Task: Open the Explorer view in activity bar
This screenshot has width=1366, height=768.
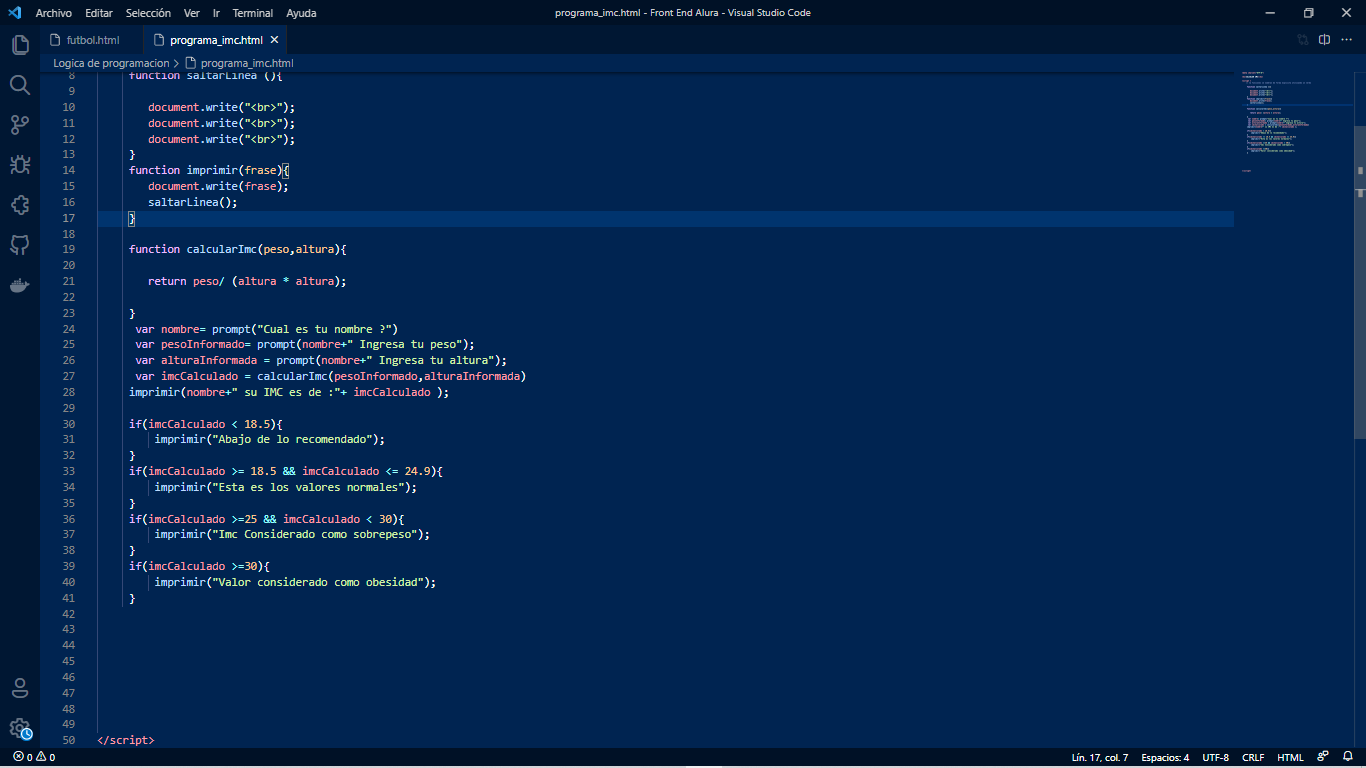Action: point(20,45)
